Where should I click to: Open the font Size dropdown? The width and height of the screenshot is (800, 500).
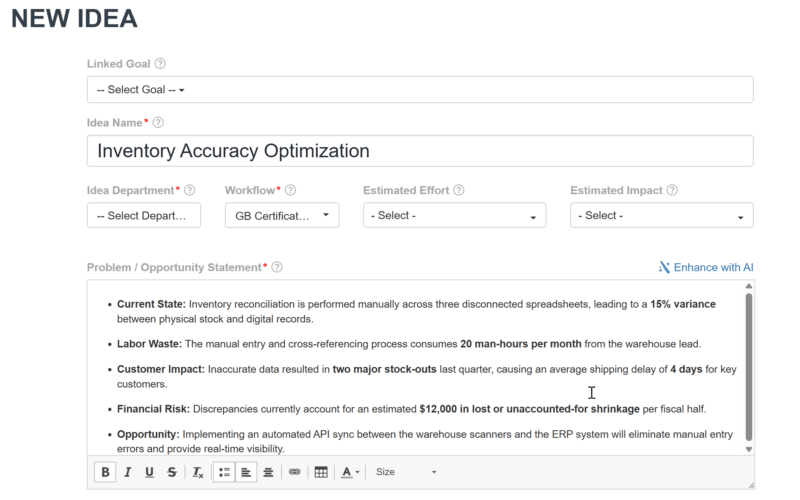coord(406,472)
